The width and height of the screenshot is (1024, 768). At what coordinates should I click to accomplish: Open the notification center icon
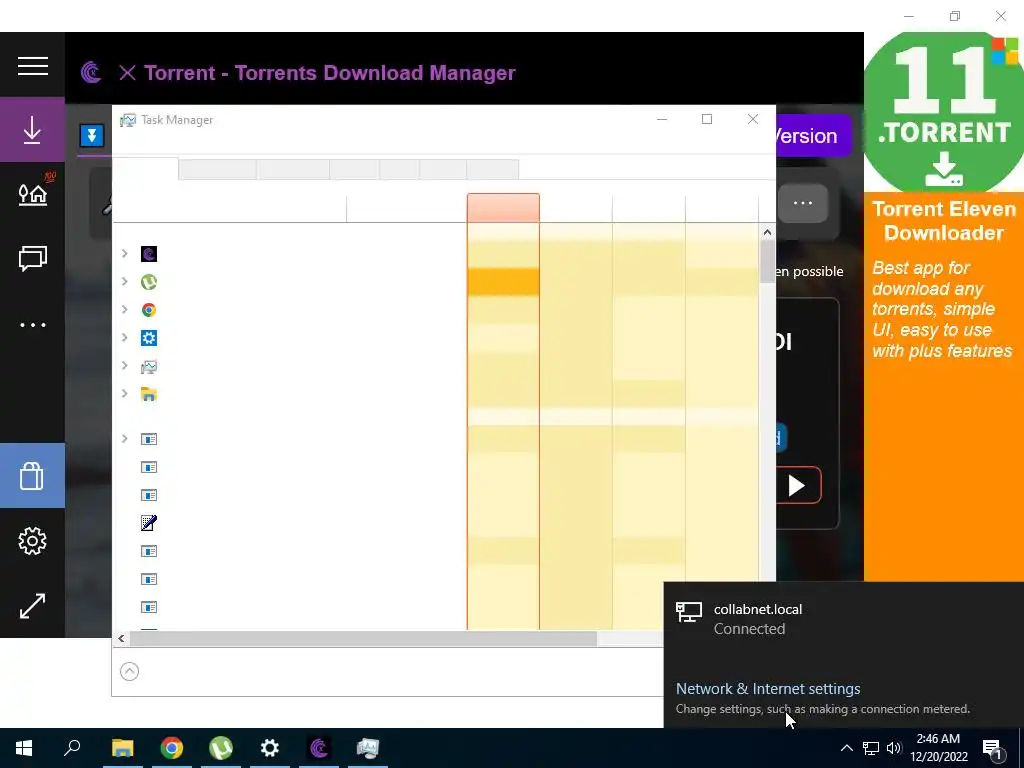[x=993, y=748]
